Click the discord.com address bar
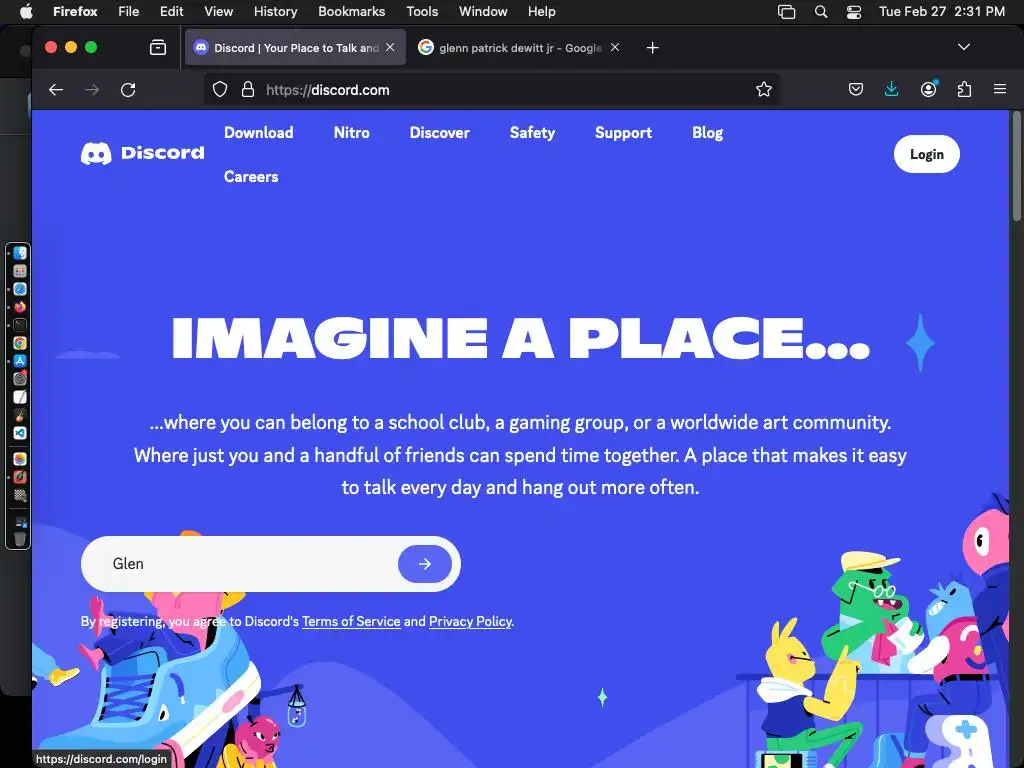1024x768 pixels. pos(493,89)
